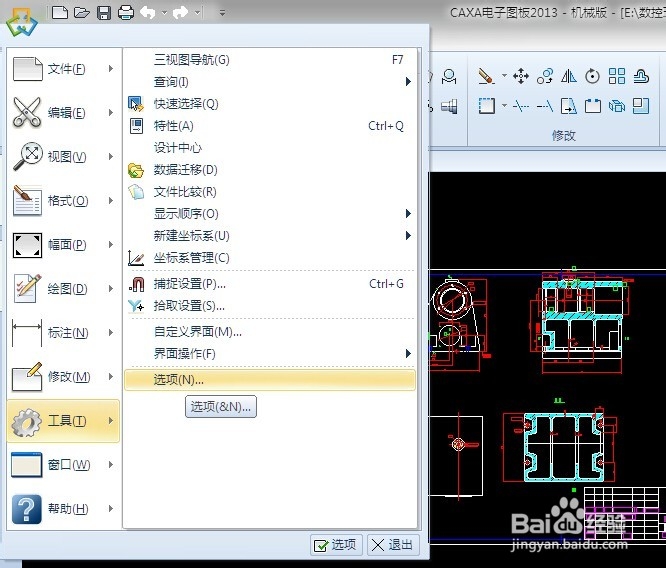The width and height of the screenshot is (666, 568).
Task: Click the person silhouette icon in ribbon
Action: point(449,76)
